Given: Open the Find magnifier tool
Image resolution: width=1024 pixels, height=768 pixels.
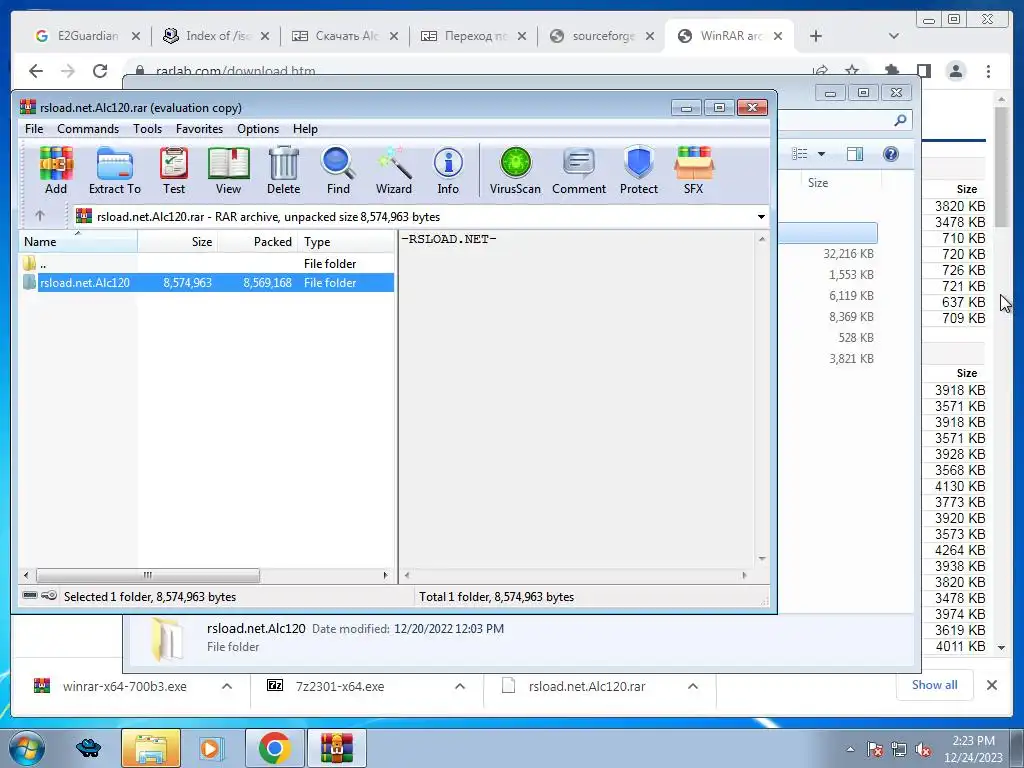Looking at the screenshot, I should [x=338, y=170].
